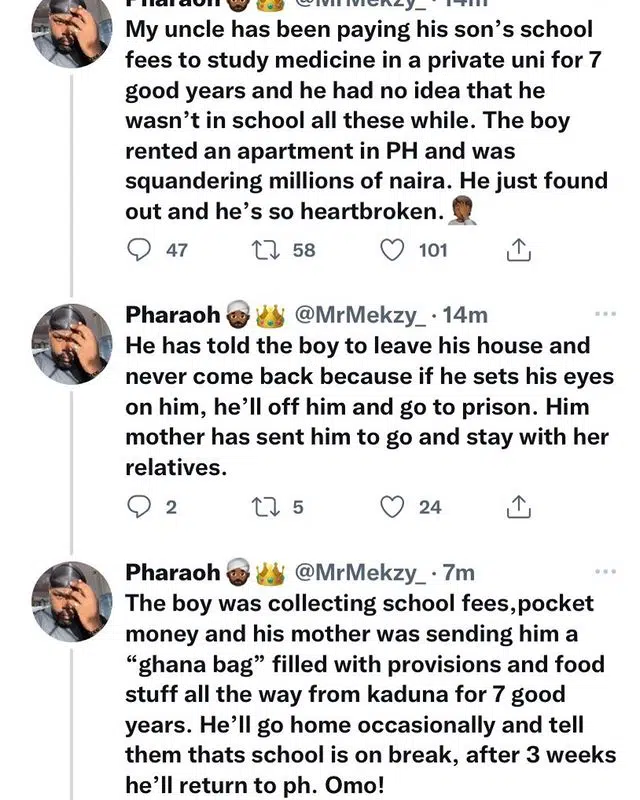Open @MrMekzy_ handle on the 14m tweet
Screen dimensions: 640x800
(x=358, y=315)
